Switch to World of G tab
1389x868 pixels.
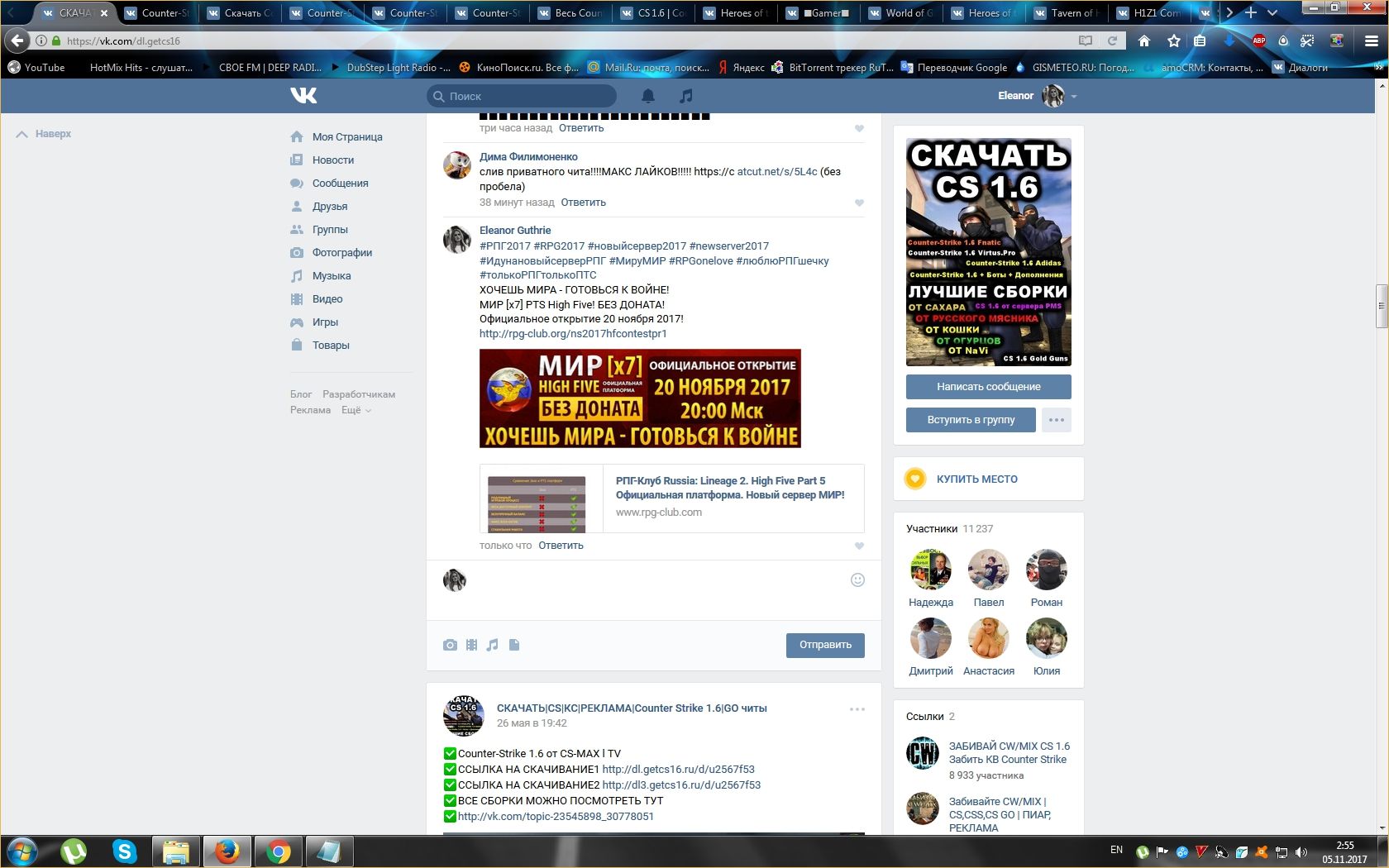click(x=901, y=12)
